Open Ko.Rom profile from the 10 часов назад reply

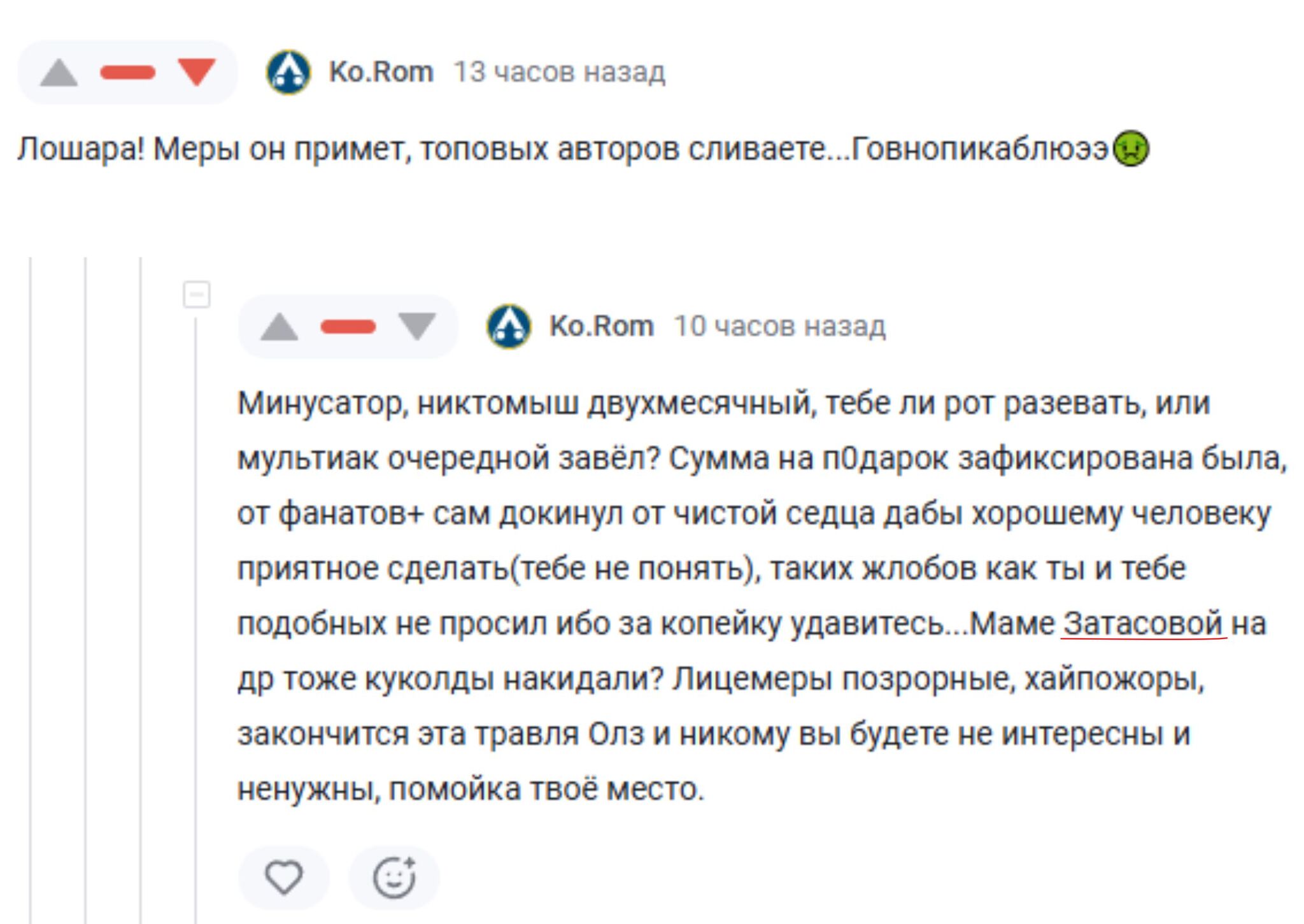click(601, 326)
